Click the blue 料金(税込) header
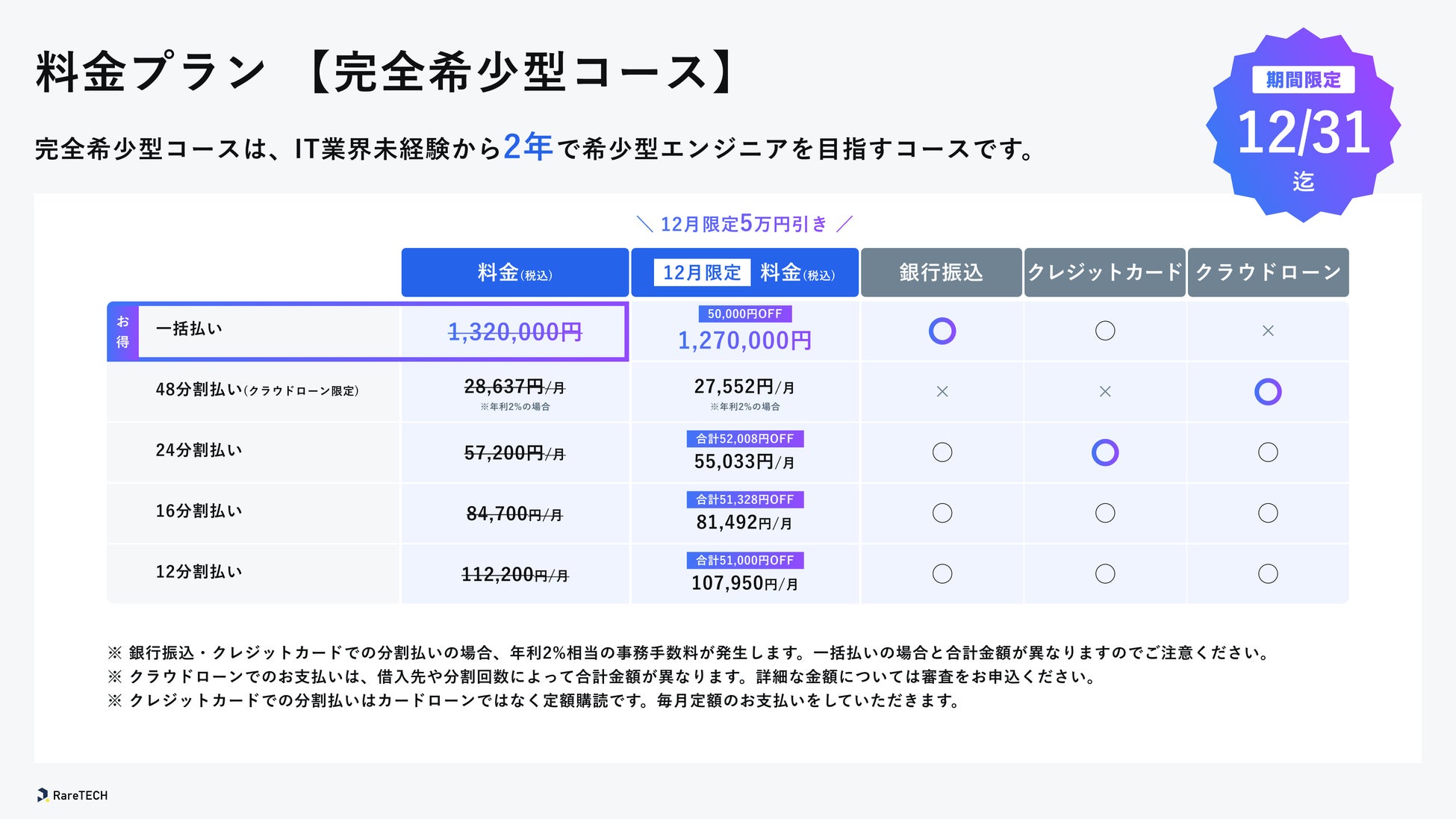Screen dimensions: 1456x819 [x=514, y=273]
